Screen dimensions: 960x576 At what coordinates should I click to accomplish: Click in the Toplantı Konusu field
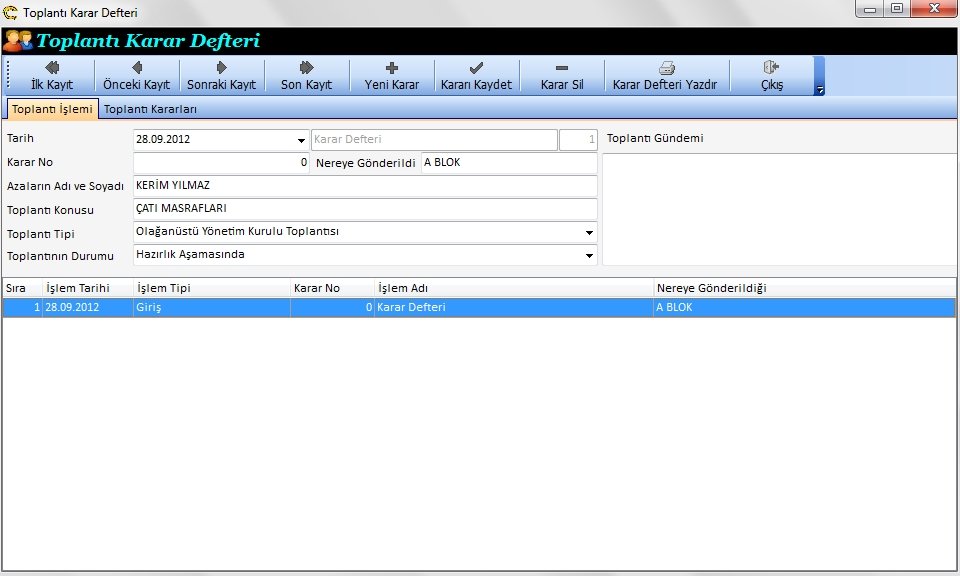pos(364,209)
